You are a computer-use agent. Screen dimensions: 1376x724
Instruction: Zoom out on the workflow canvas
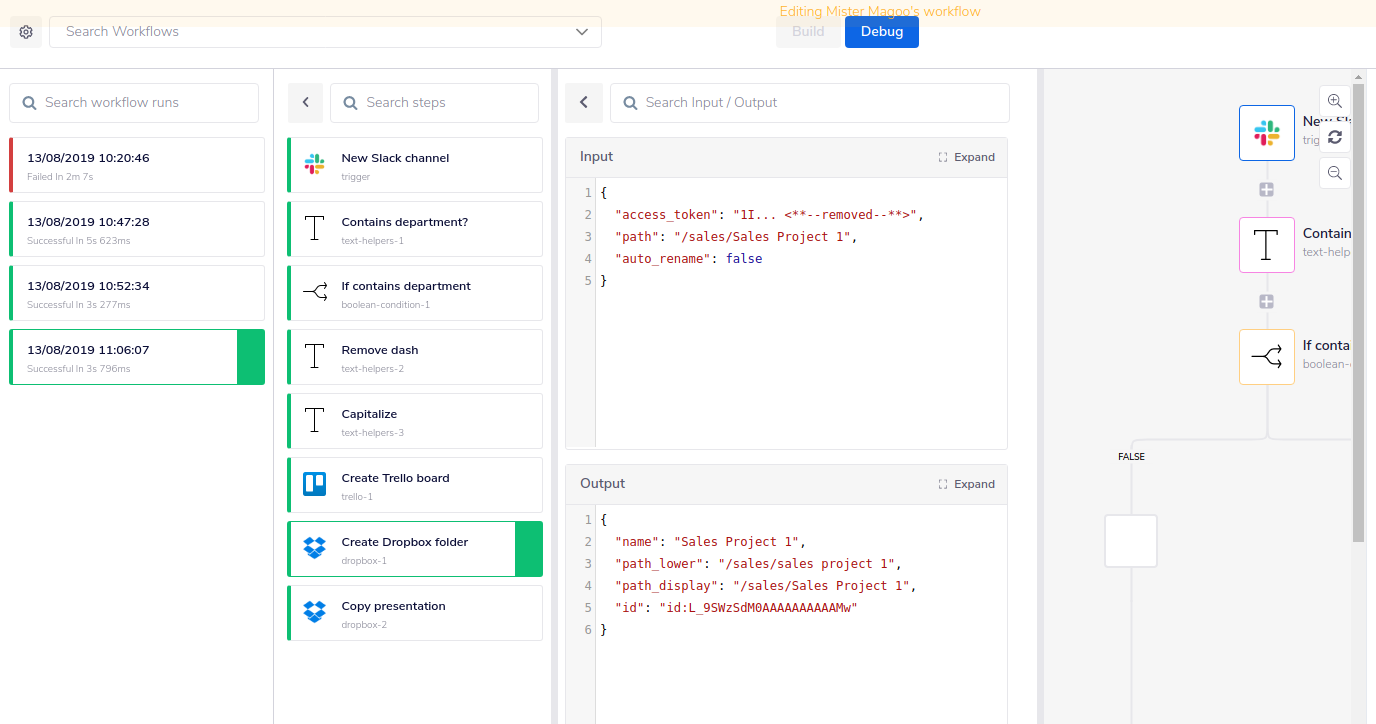click(1335, 173)
